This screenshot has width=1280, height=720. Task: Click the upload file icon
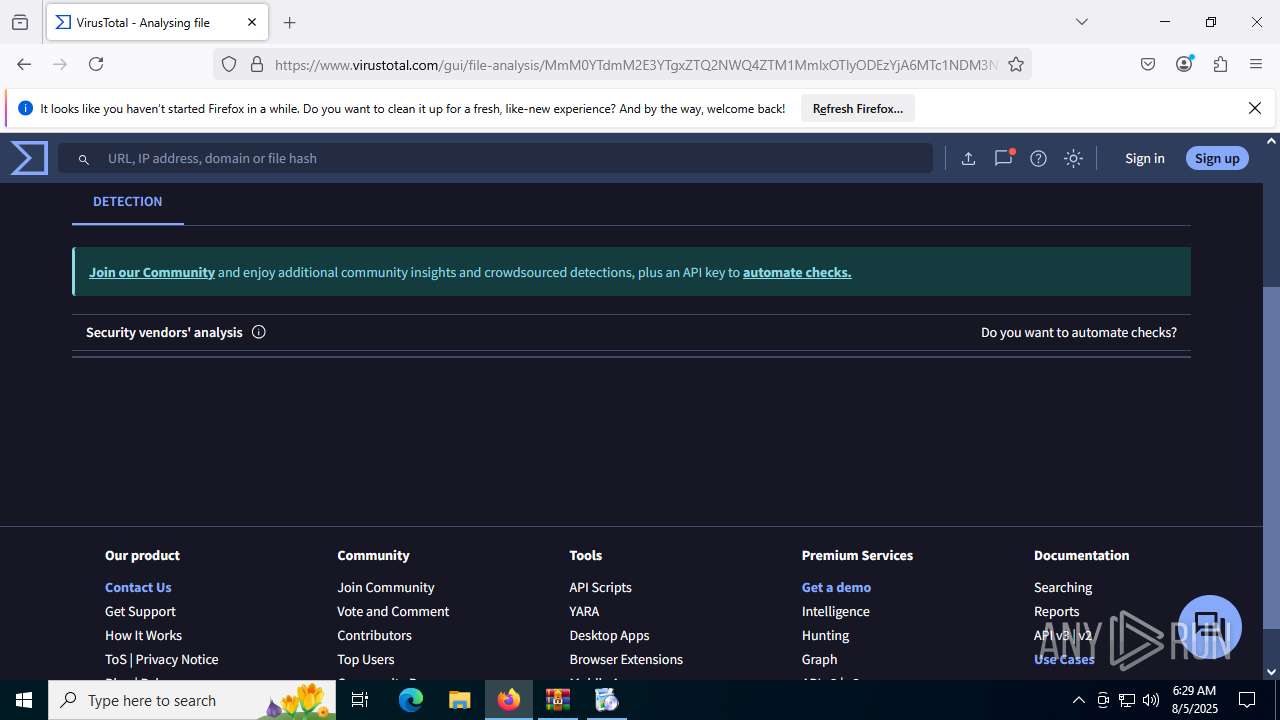[x=968, y=158]
